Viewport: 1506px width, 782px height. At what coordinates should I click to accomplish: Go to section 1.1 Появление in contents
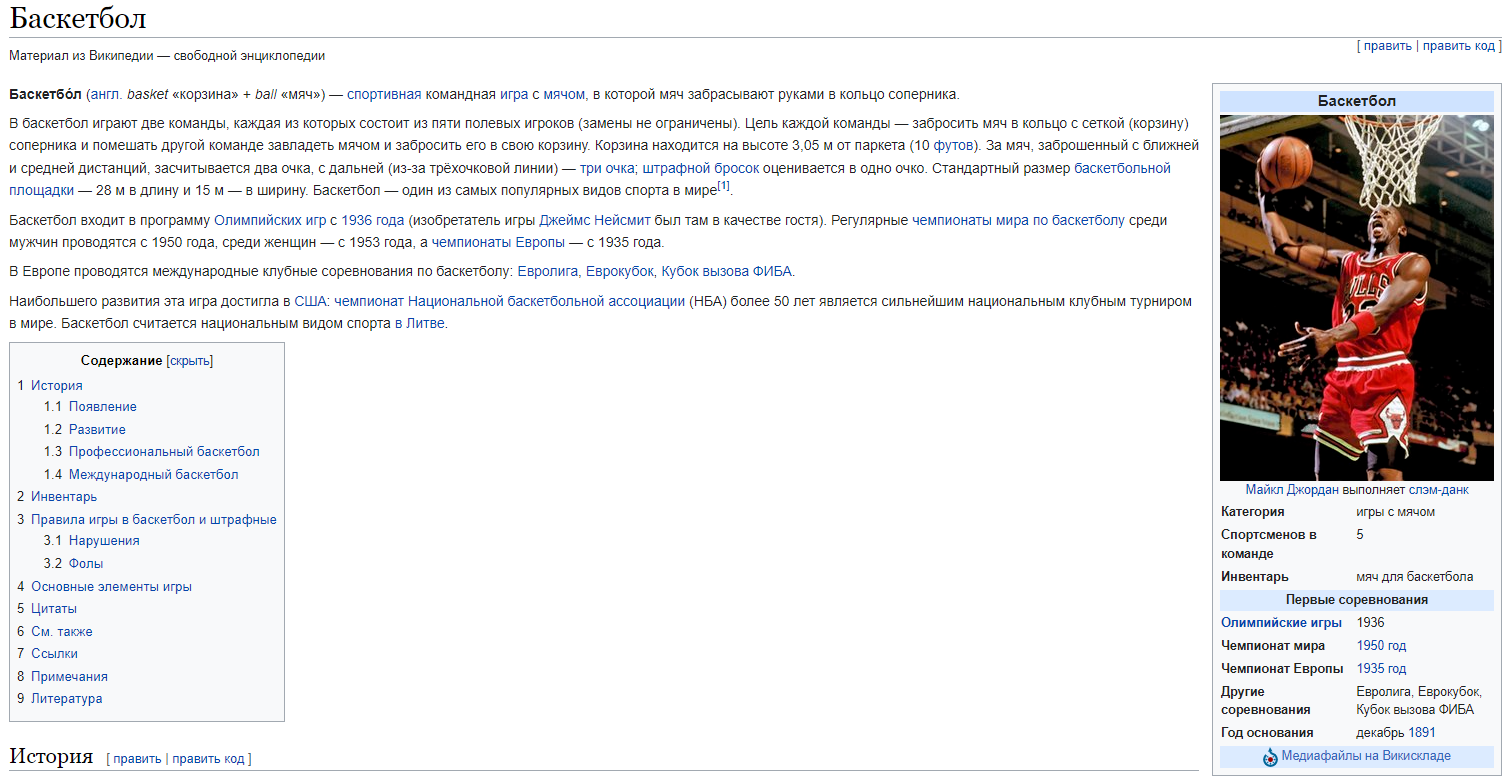pos(103,407)
